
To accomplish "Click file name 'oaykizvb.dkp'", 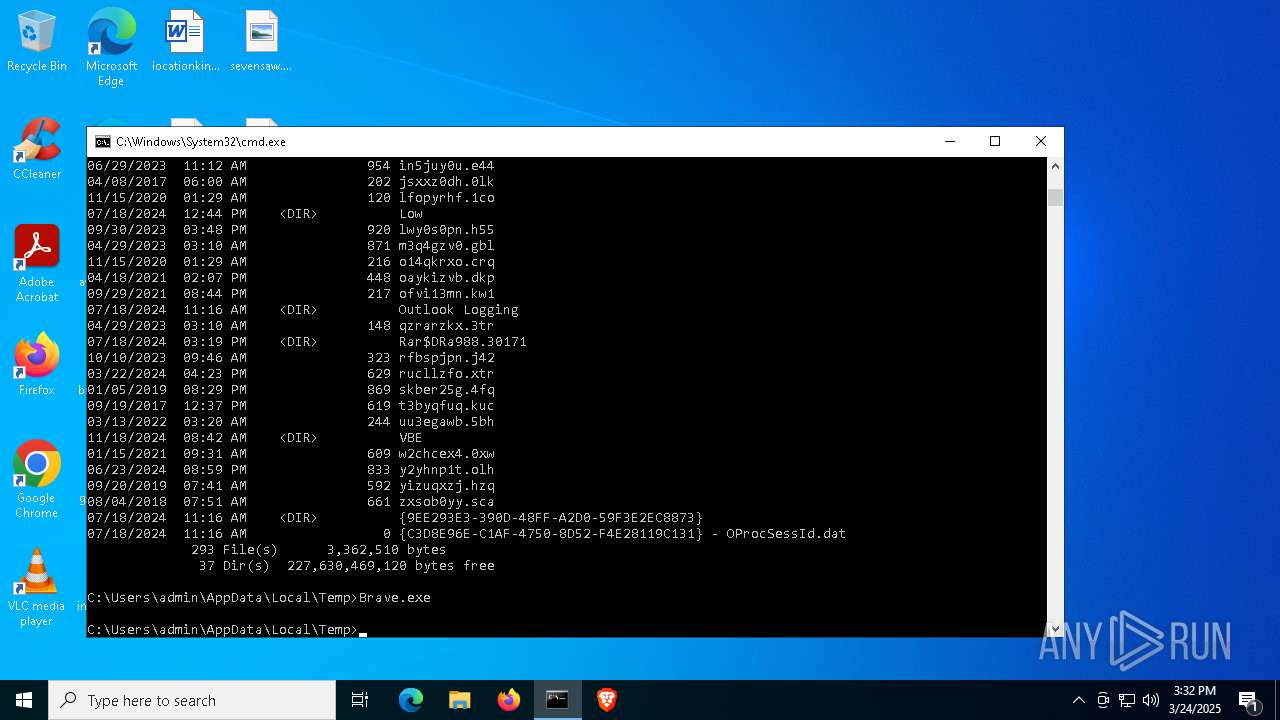I will pyautogui.click(x=446, y=278).
